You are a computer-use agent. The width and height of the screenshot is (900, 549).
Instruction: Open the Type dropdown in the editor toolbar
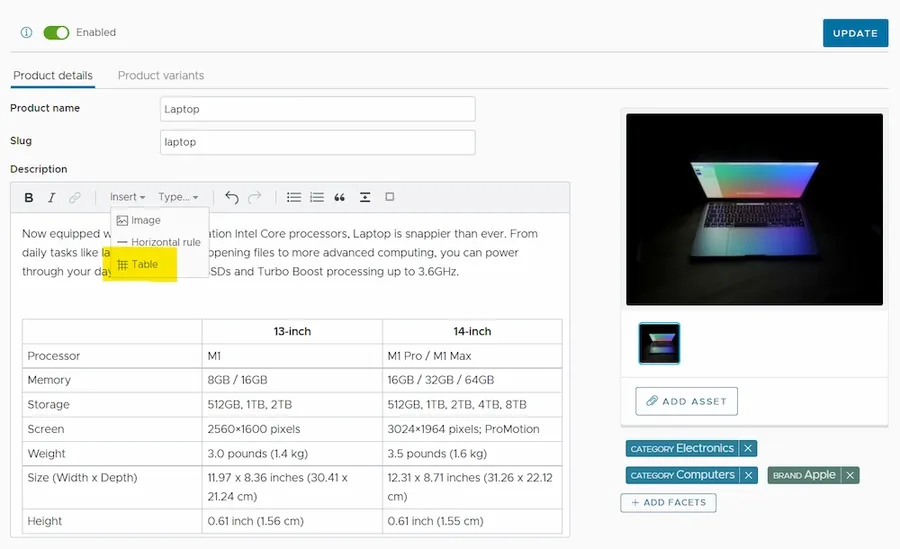click(x=178, y=198)
